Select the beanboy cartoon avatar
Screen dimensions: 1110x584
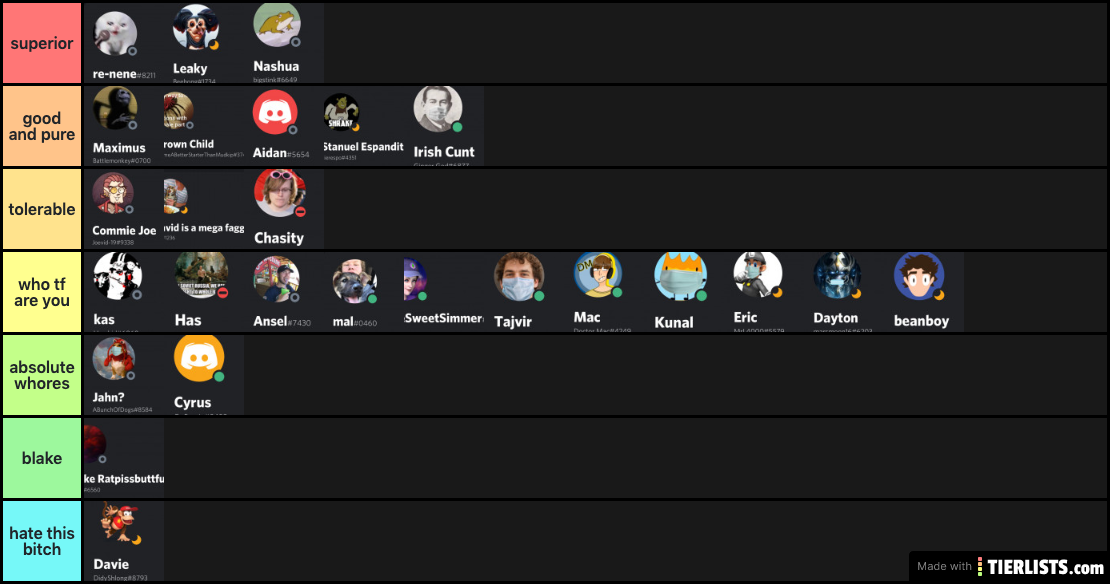click(919, 276)
